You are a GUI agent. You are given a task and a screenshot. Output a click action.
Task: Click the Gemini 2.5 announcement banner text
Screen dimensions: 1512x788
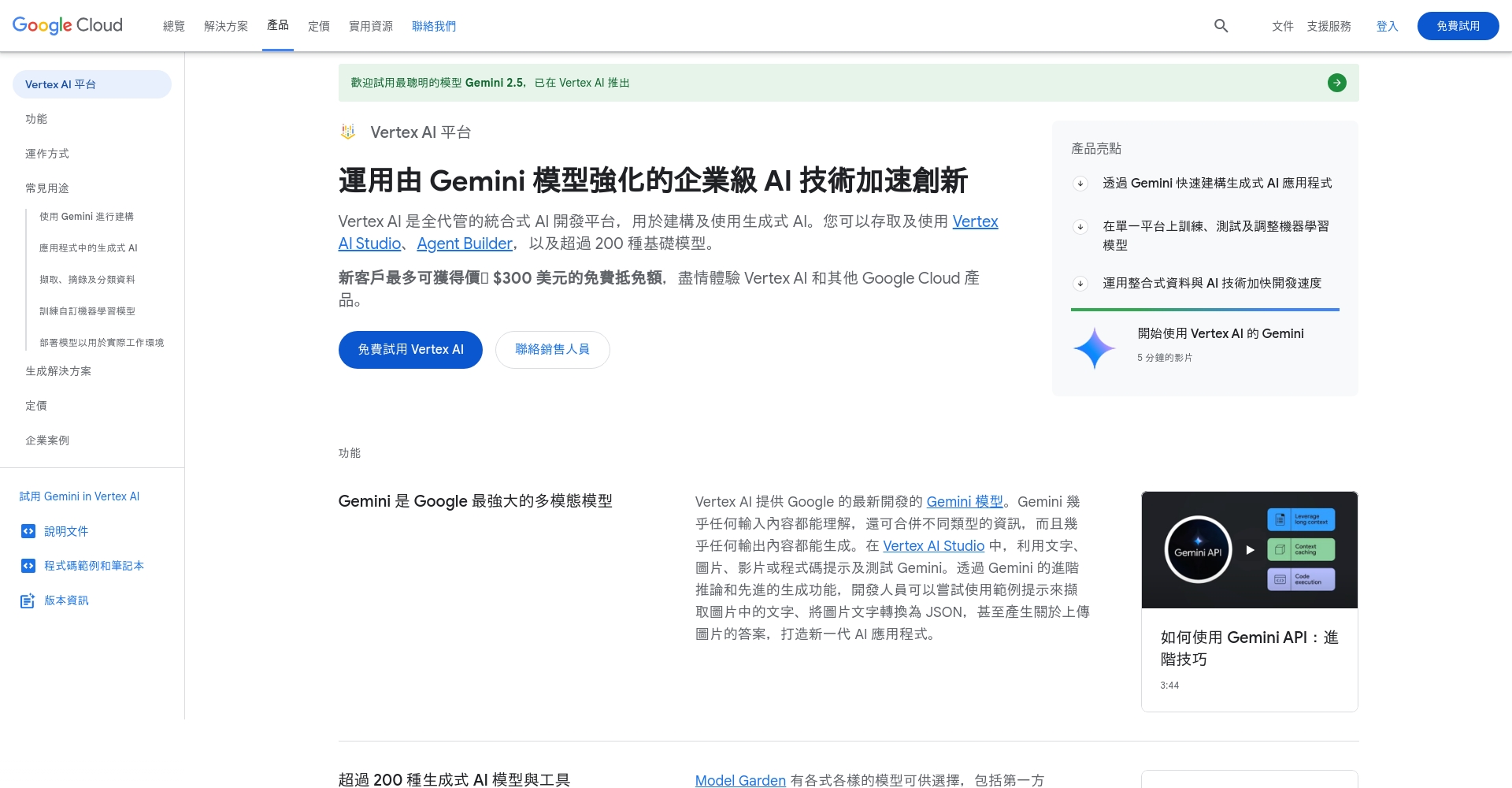coord(490,83)
